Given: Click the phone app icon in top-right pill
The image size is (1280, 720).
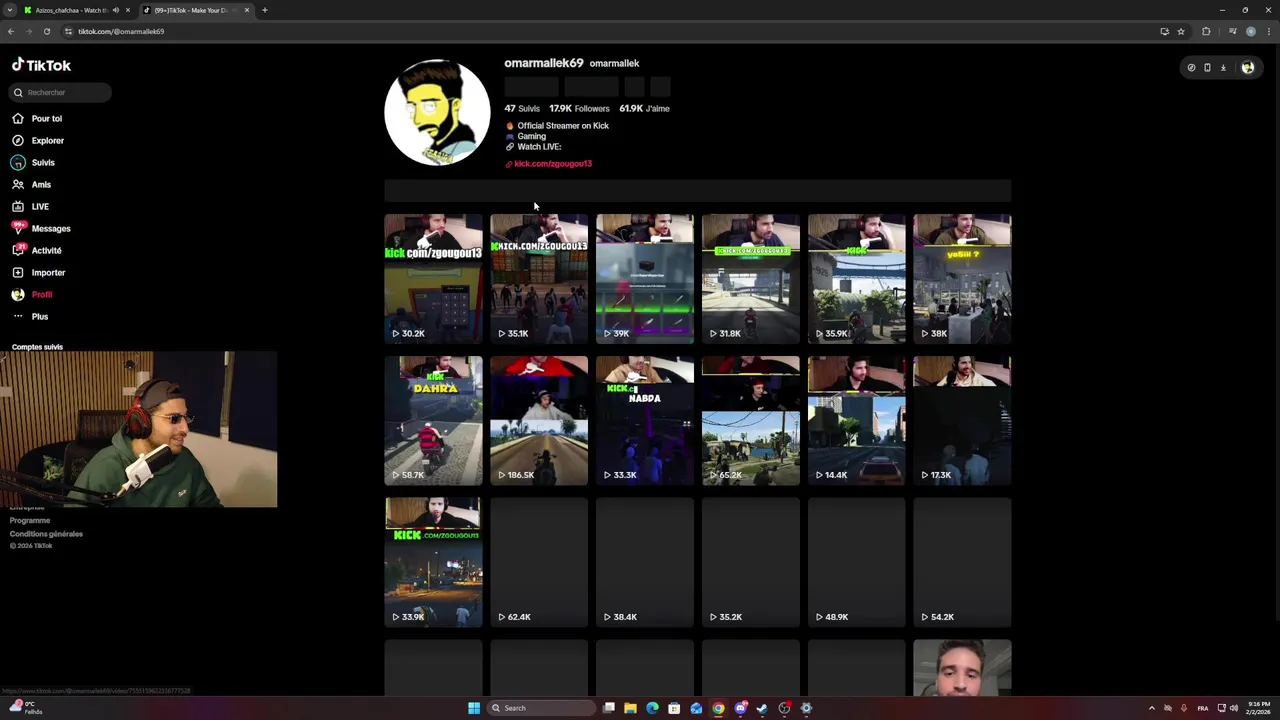Looking at the screenshot, I should click(1207, 68).
